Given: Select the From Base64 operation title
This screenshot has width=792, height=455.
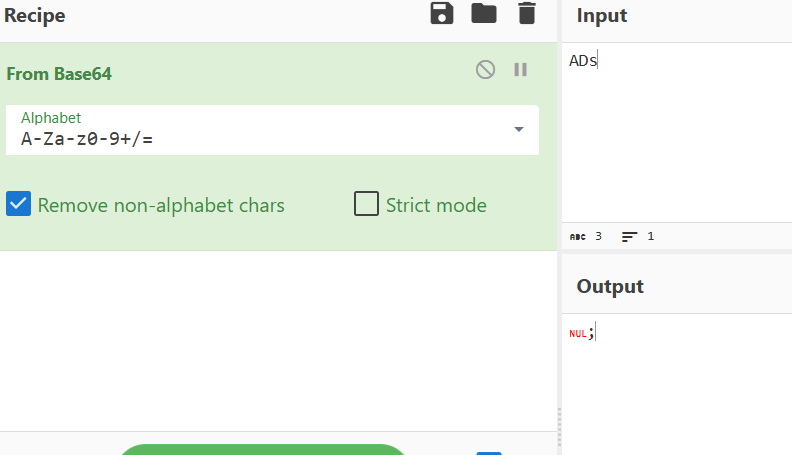Looking at the screenshot, I should (x=60, y=74).
